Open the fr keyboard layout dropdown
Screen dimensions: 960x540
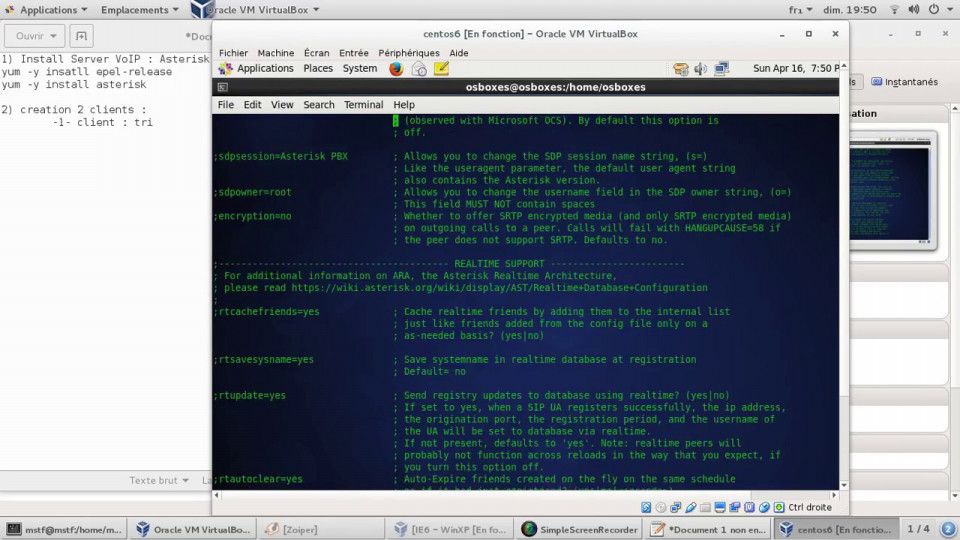(x=801, y=10)
